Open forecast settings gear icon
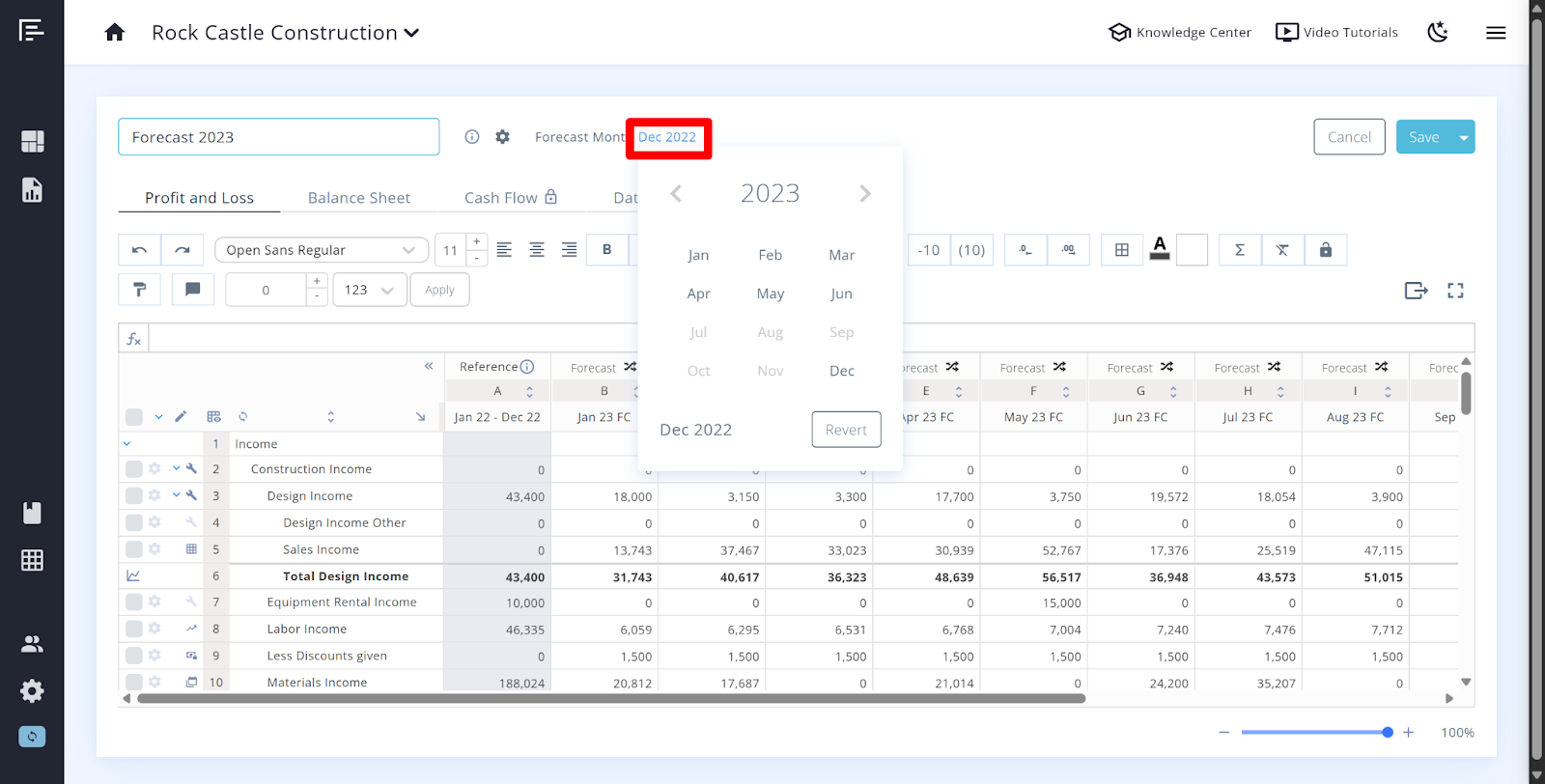The height and width of the screenshot is (784, 1545). (503, 137)
